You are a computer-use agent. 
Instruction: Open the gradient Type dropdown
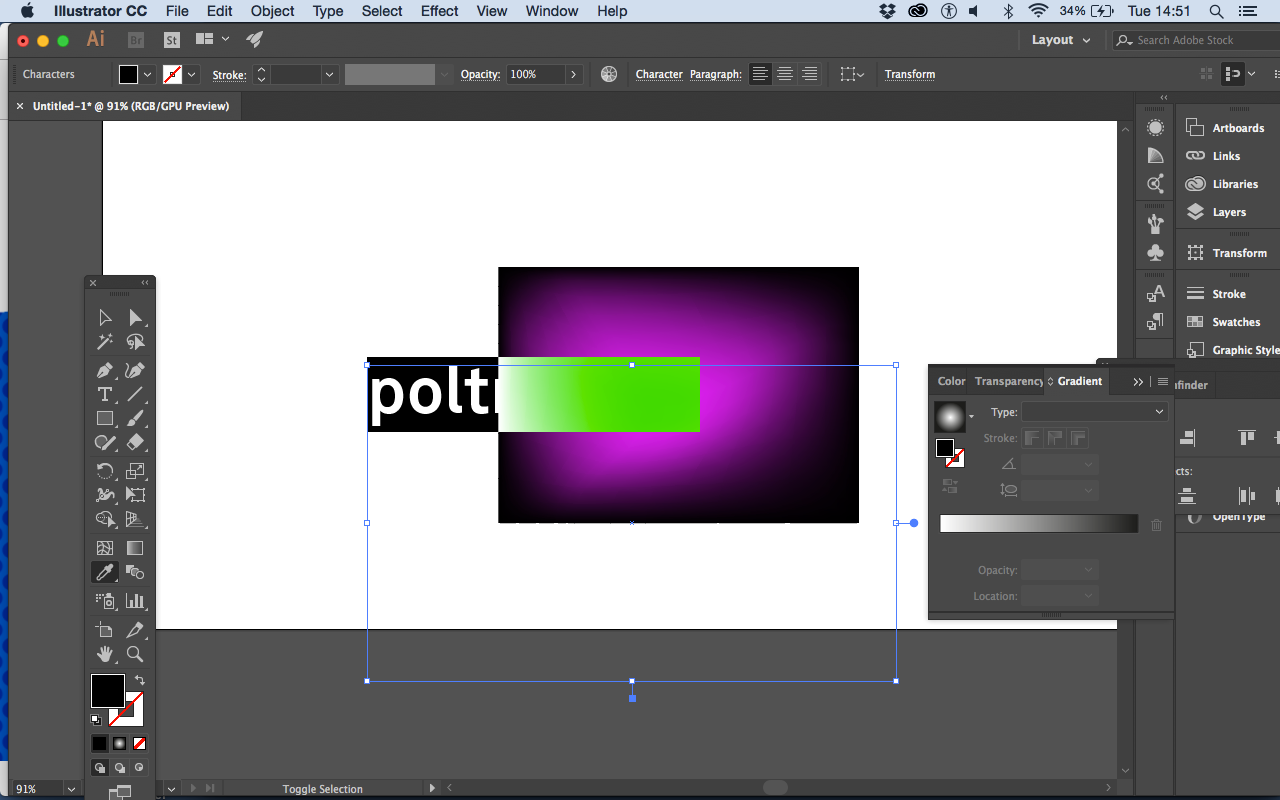point(1094,412)
